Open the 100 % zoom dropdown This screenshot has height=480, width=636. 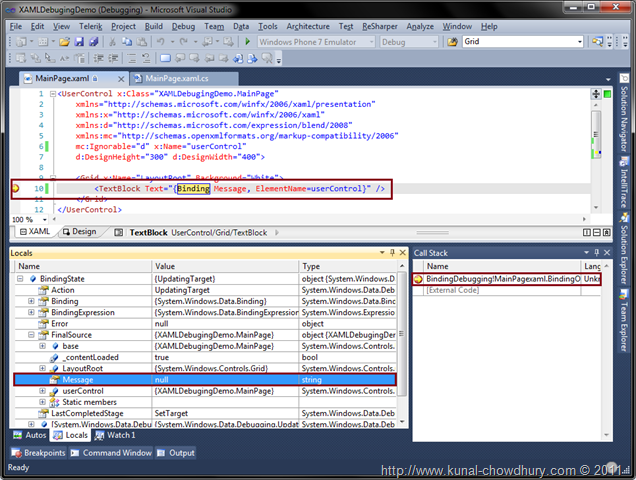coord(45,220)
